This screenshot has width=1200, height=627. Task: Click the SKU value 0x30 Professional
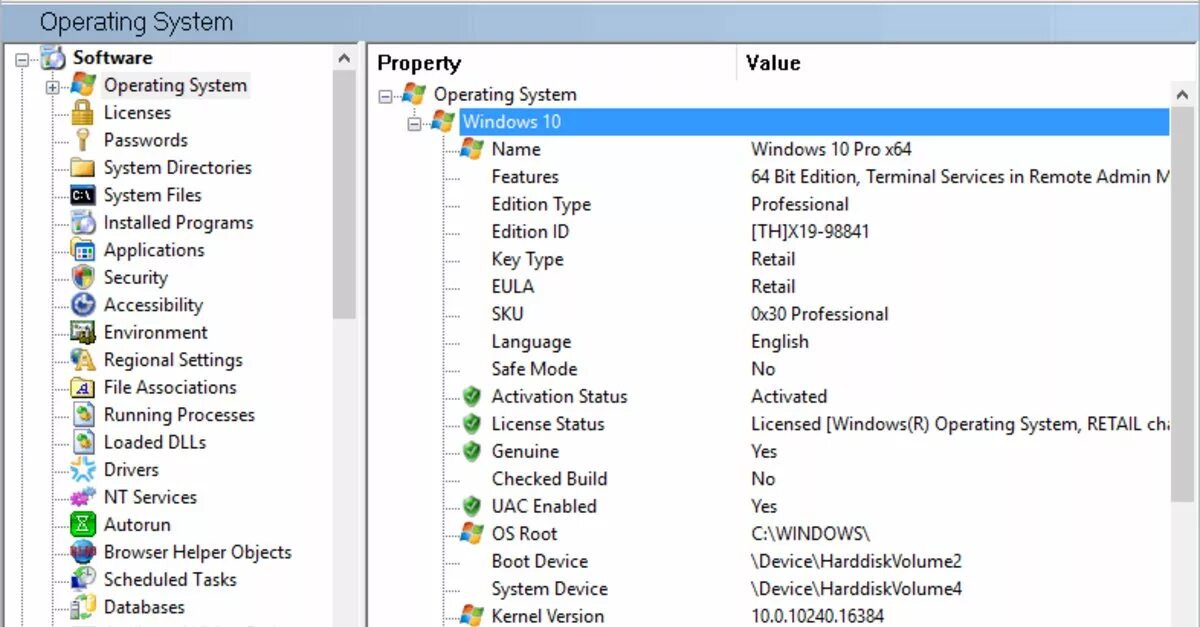click(x=819, y=314)
